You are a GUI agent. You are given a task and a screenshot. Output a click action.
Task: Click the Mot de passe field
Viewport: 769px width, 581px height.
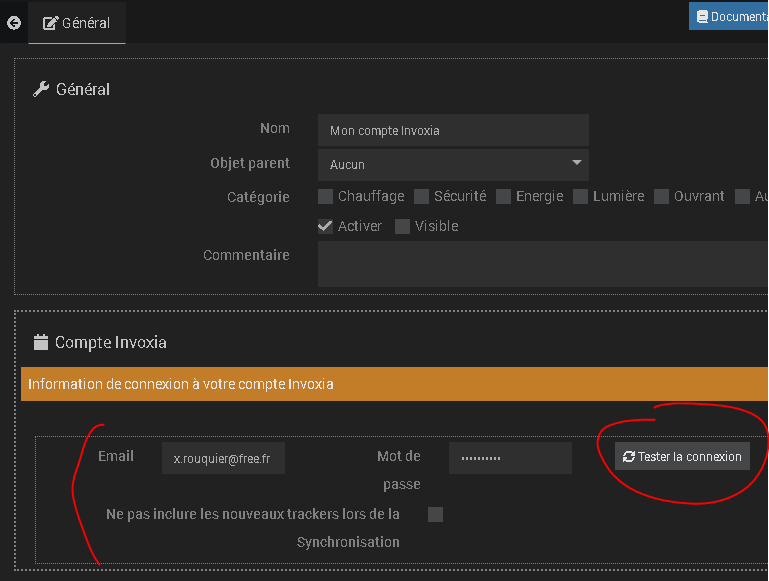(510, 458)
